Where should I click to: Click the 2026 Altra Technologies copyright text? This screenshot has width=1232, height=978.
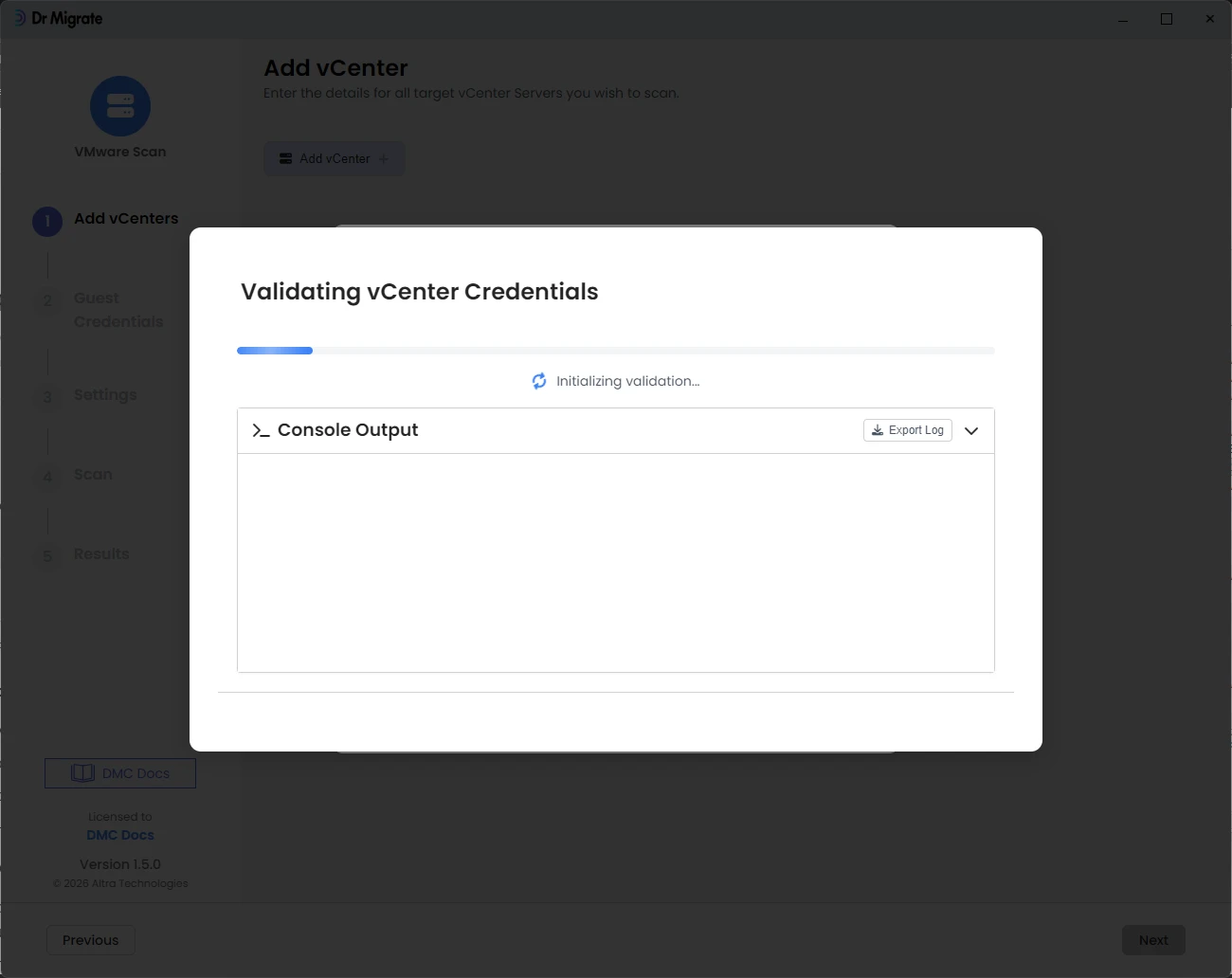120,883
